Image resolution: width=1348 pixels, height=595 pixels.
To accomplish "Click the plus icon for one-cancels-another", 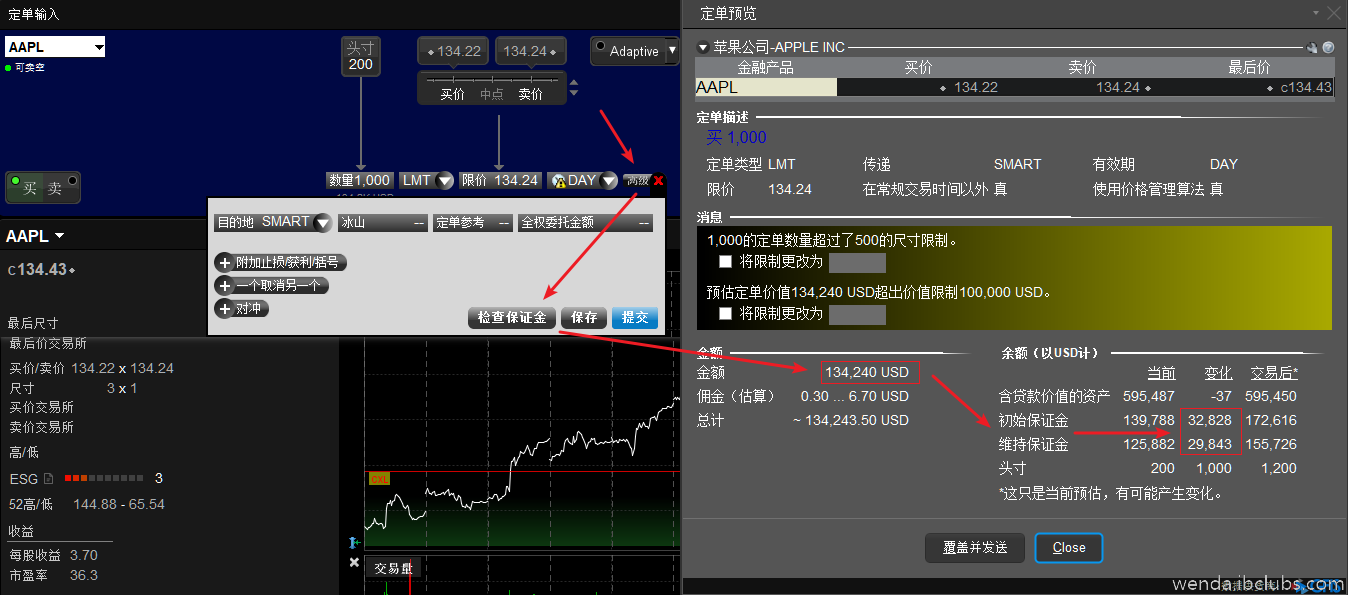I will coord(224,286).
